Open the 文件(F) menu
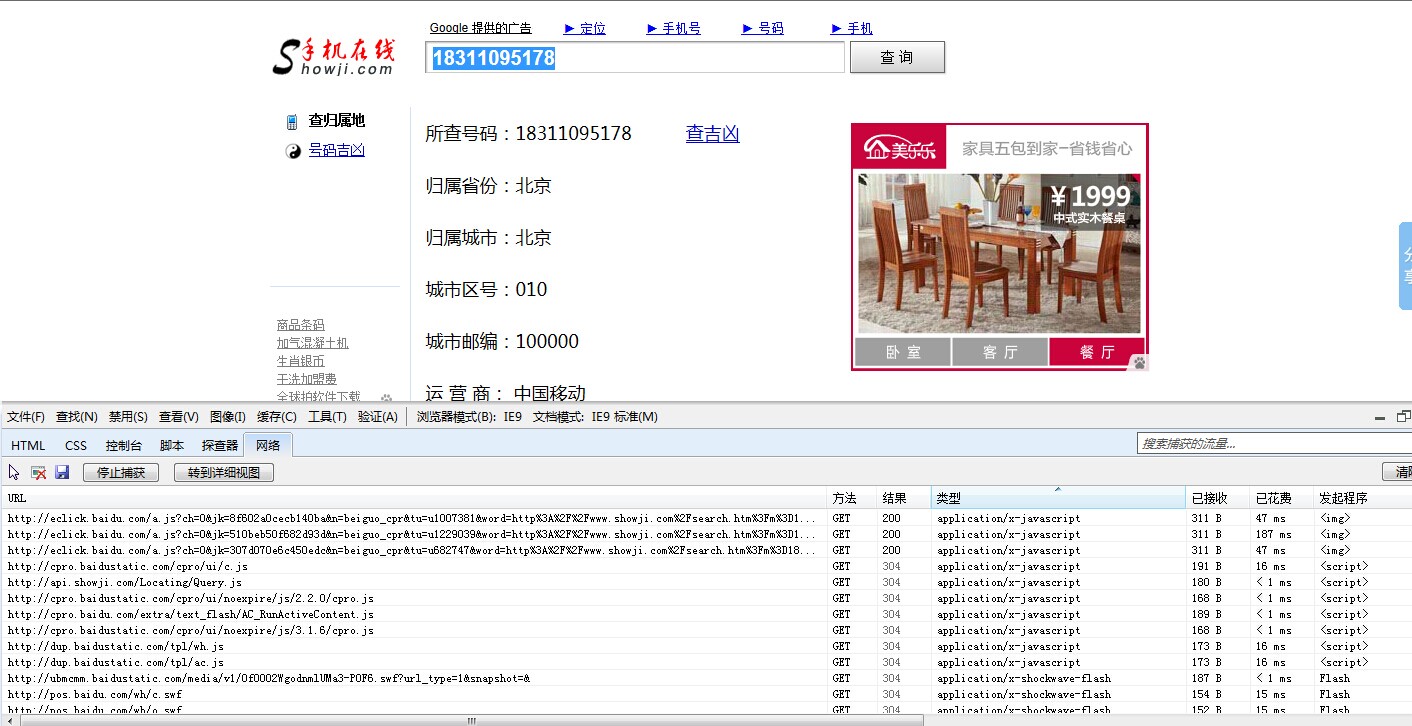The width and height of the screenshot is (1412, 726). point(26,417)
